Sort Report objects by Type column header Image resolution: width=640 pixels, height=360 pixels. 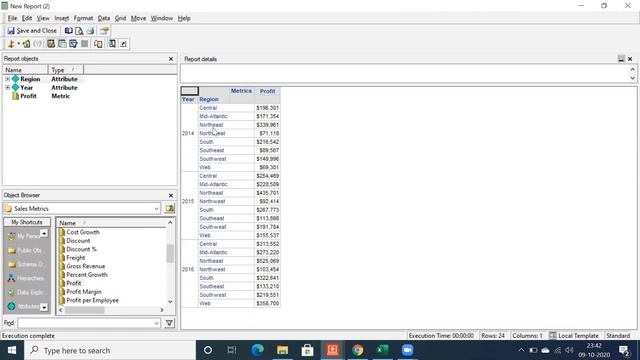coord(66,70)
